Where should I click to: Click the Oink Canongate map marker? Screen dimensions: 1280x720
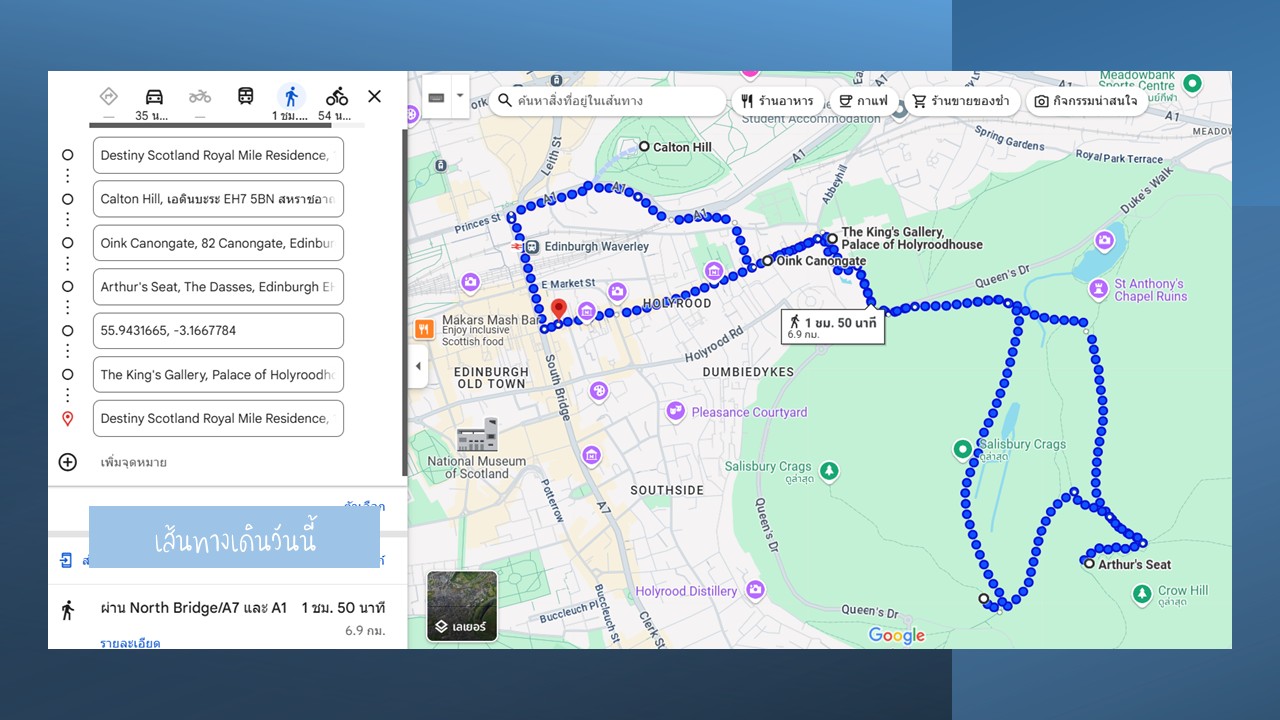coord(767,261)
